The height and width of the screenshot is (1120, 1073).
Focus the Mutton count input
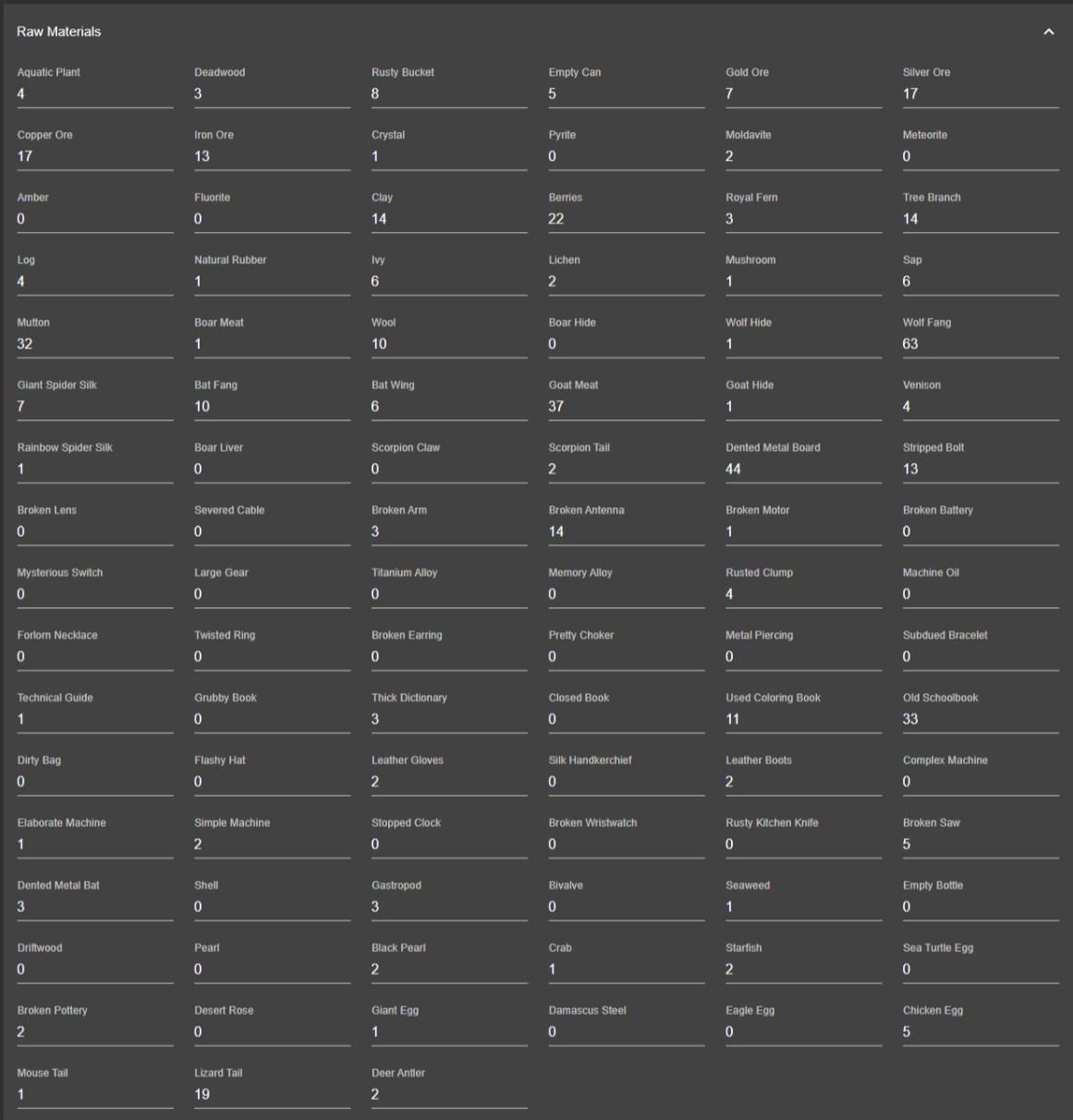pos(94,344)
